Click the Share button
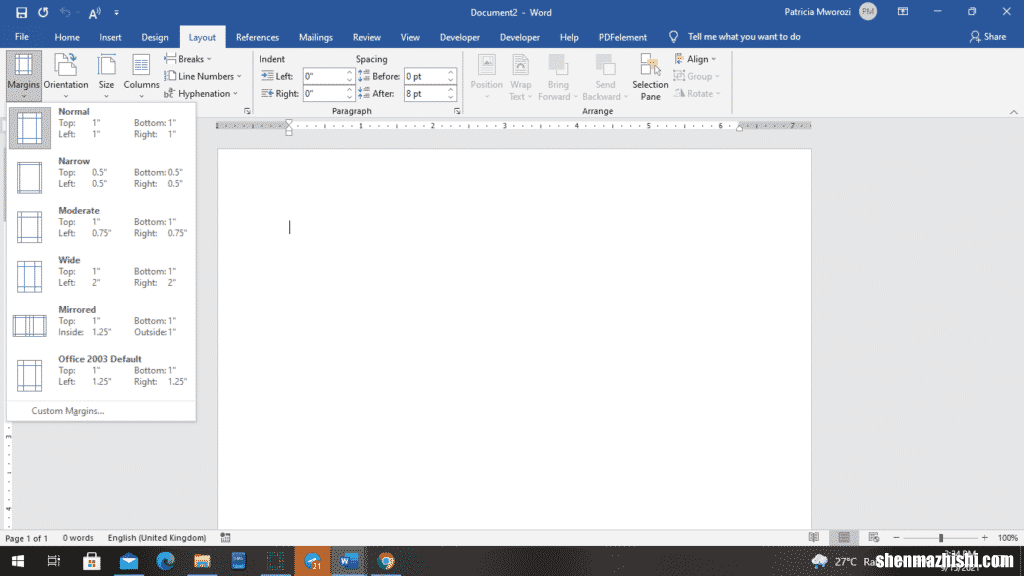Image resolution: width=1024 pixels, height=576 pixels. pyautogui.click(x=987, y=37)
